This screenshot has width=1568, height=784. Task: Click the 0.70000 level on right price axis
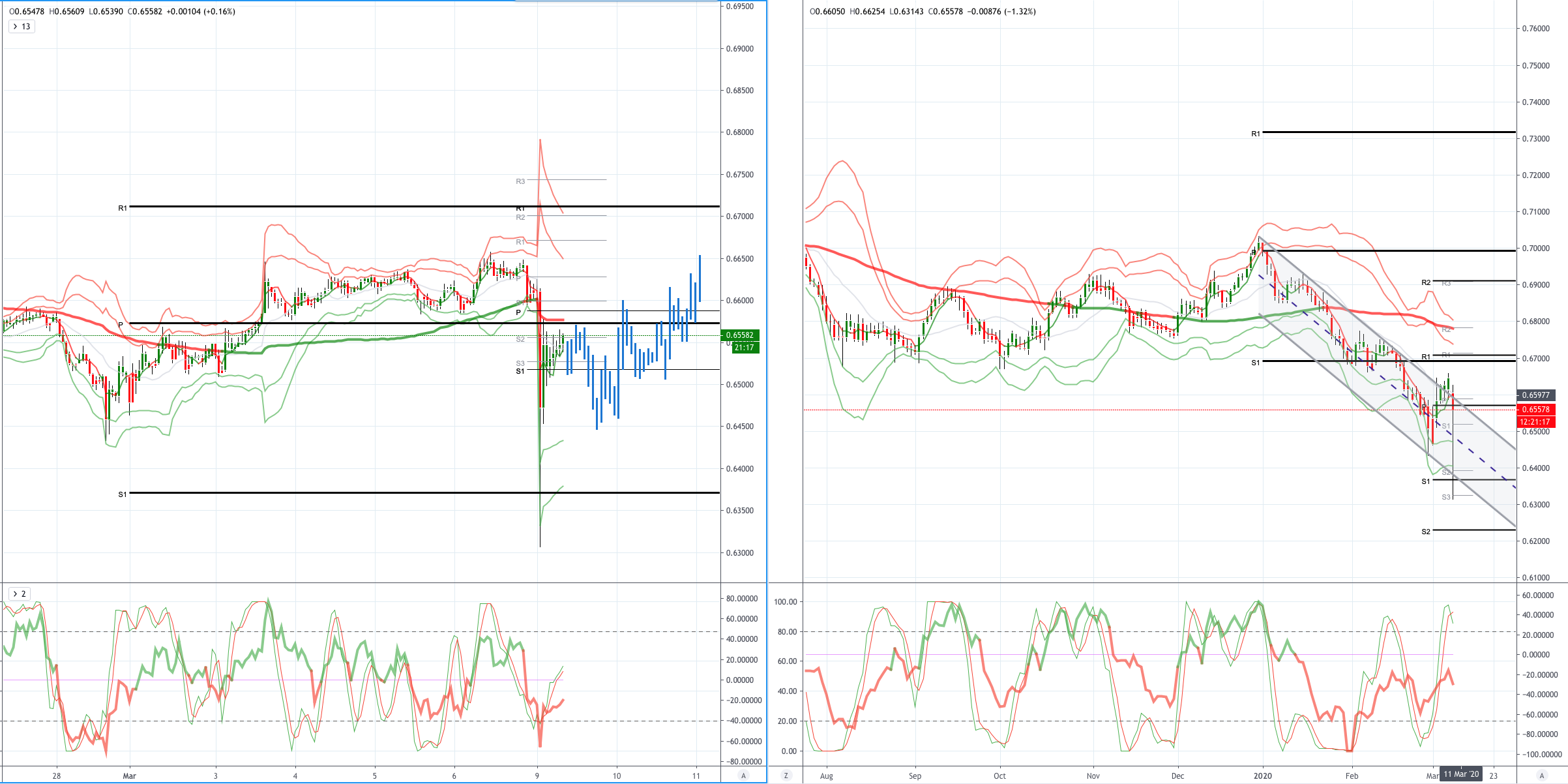point(1535,249)
